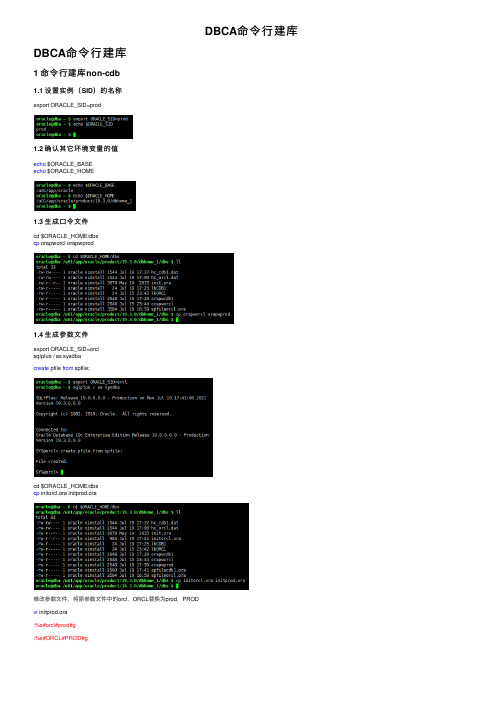Click the echo $ORACLE_BASE line
This screenshot has height=713, width=504.
coord(63,164)
